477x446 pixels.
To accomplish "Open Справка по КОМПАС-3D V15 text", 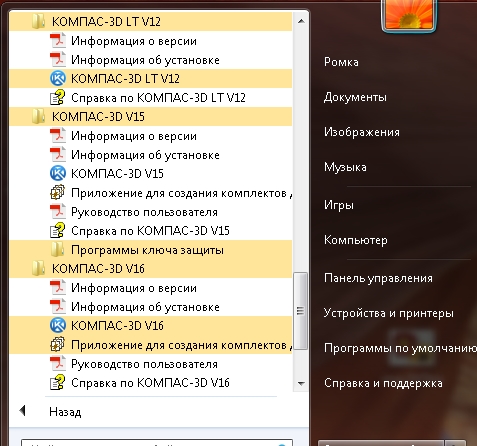I will (x=150, y=231).
